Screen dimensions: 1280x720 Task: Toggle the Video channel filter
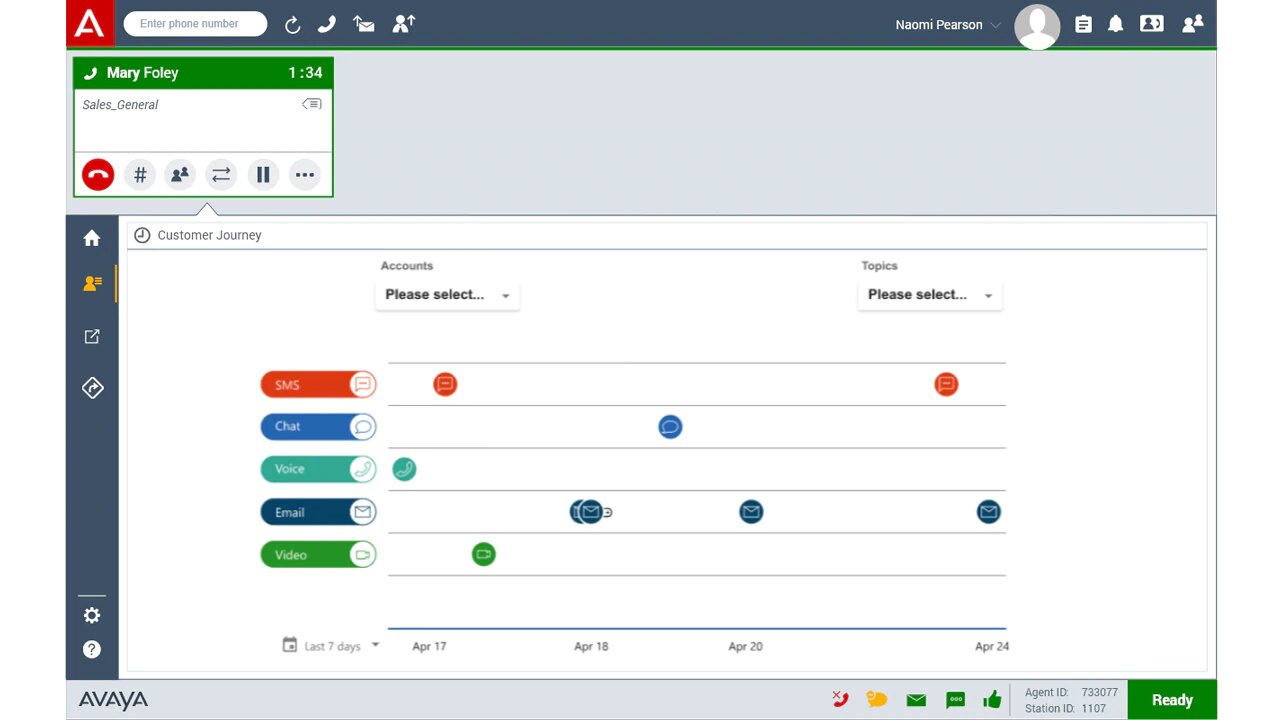318,554
